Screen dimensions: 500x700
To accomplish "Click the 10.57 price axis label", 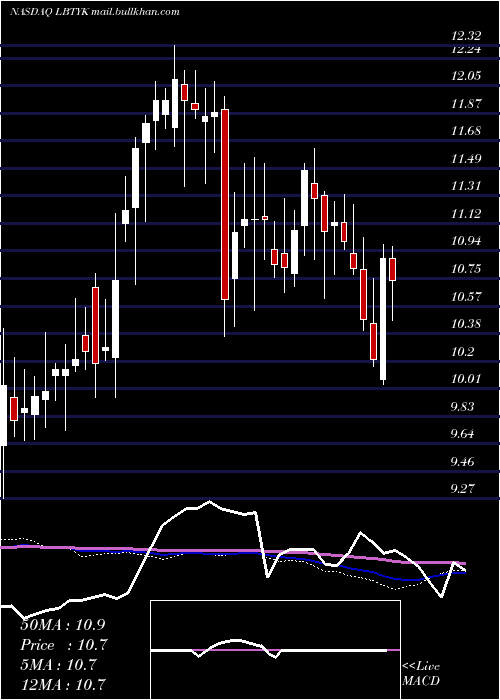I will 466,296.
